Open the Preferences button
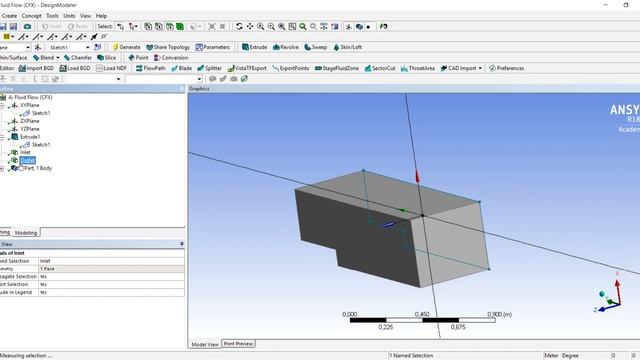 507,69
